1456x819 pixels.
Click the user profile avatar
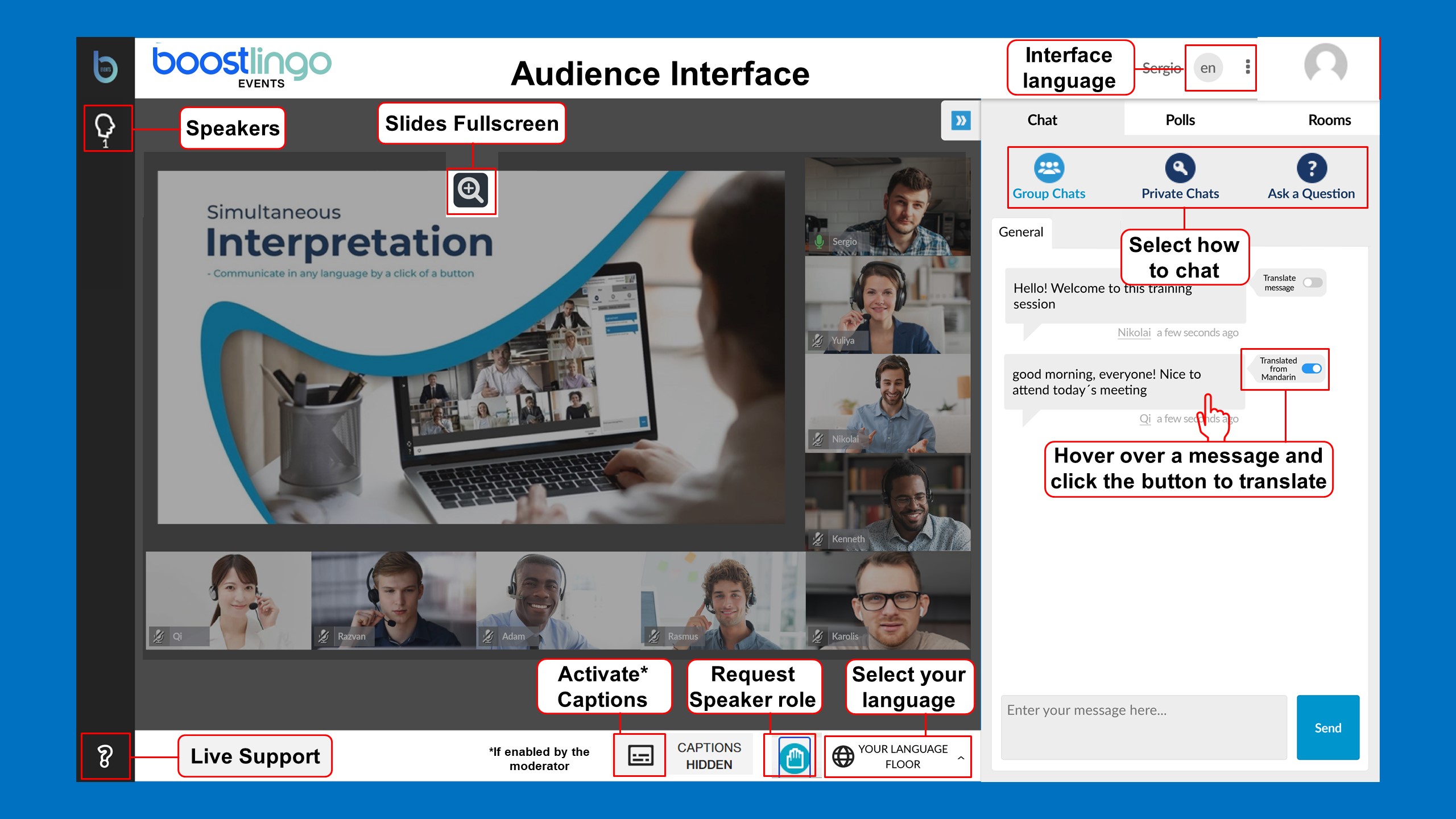coord(1325,65)
